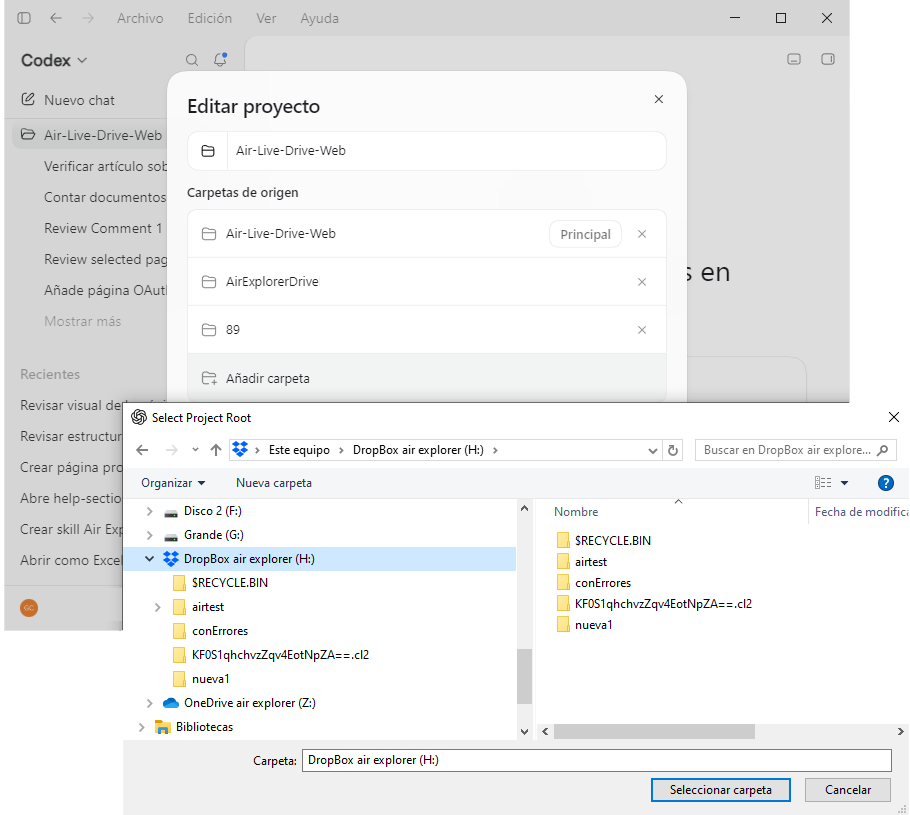Click Mostrar más in sidebar
The height and width of the screenshot is (815, 910).
[x=82, y=321]
